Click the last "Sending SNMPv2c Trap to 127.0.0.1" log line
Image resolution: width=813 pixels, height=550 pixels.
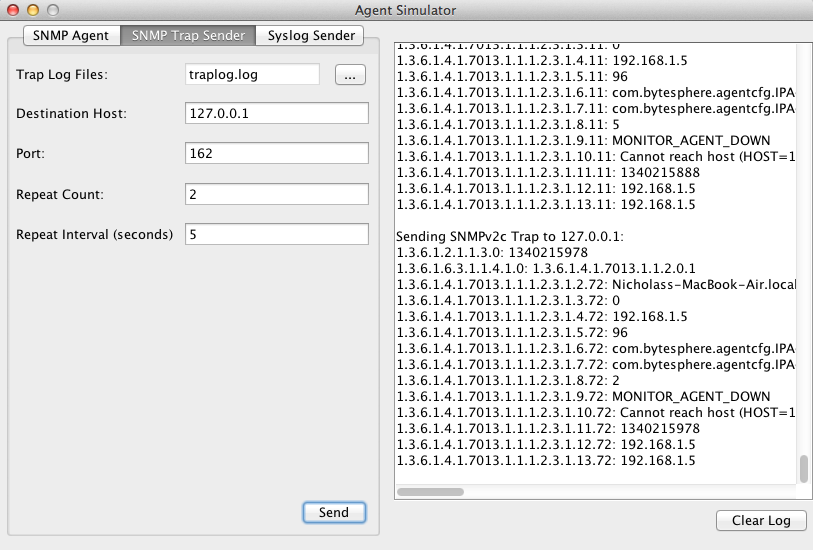pos(510,236)
